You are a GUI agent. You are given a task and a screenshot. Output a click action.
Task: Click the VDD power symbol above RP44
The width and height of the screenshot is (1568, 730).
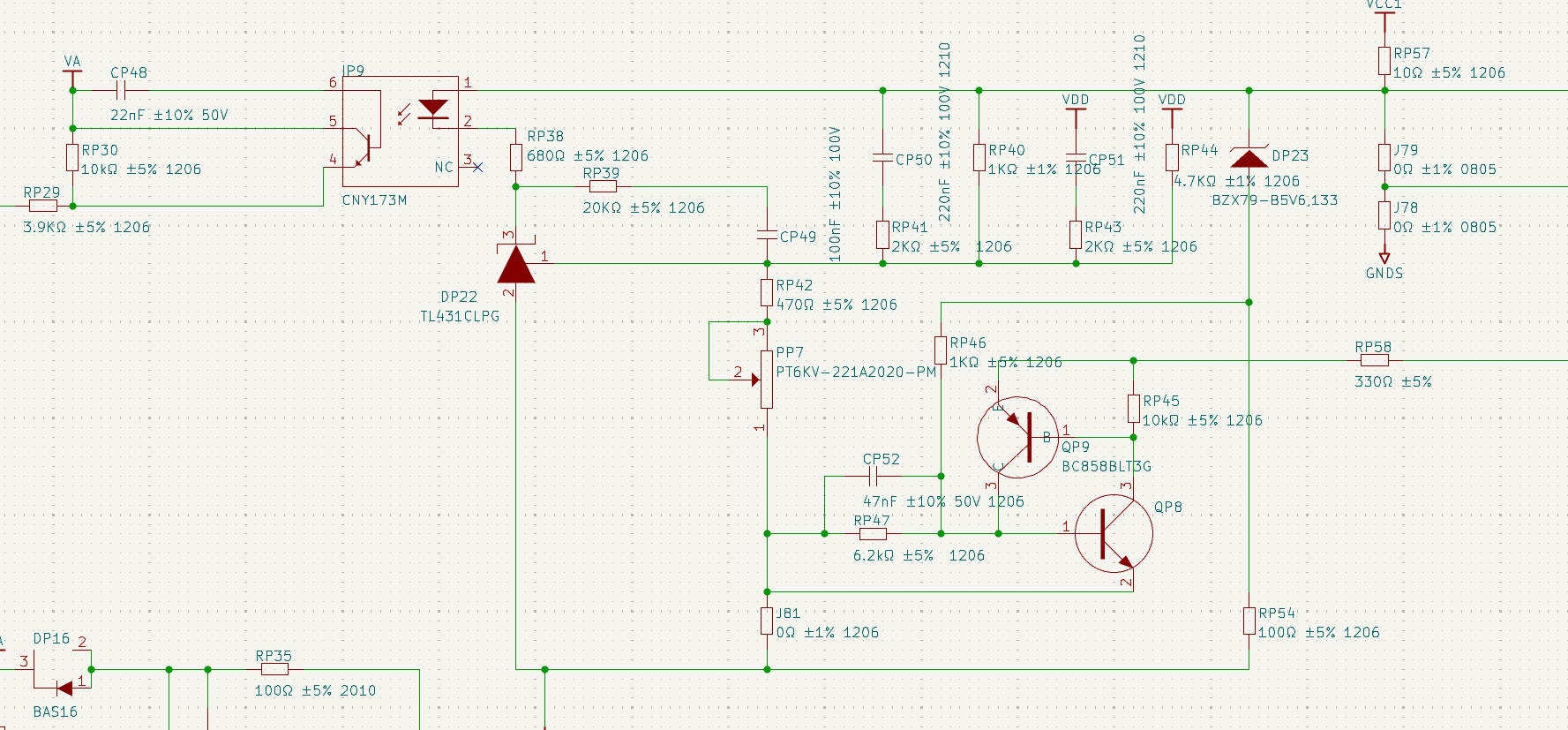(x=1172, y=109)
